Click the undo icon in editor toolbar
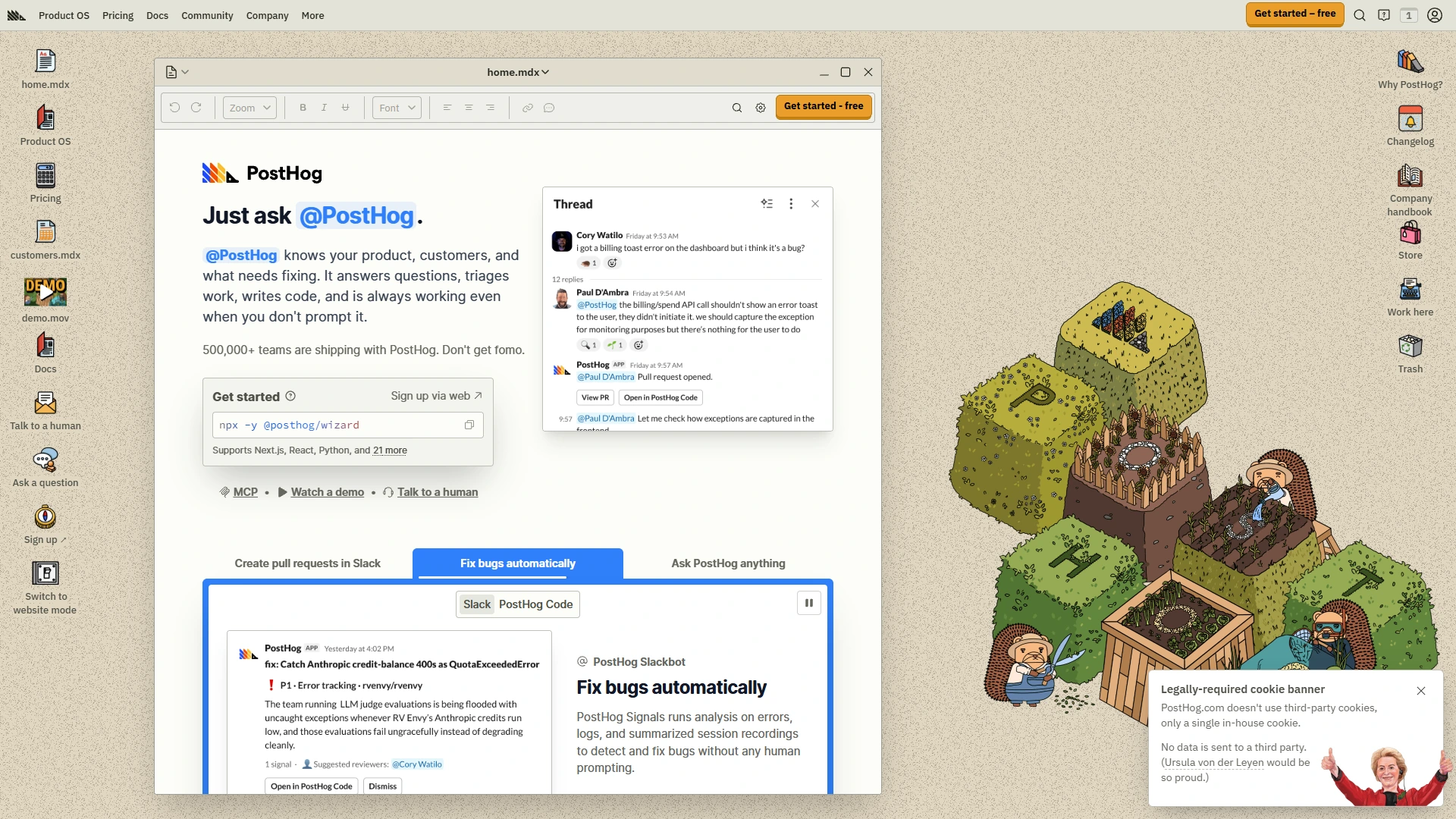The width and height of the screenshot is (1456, 819). coord(174,108)
